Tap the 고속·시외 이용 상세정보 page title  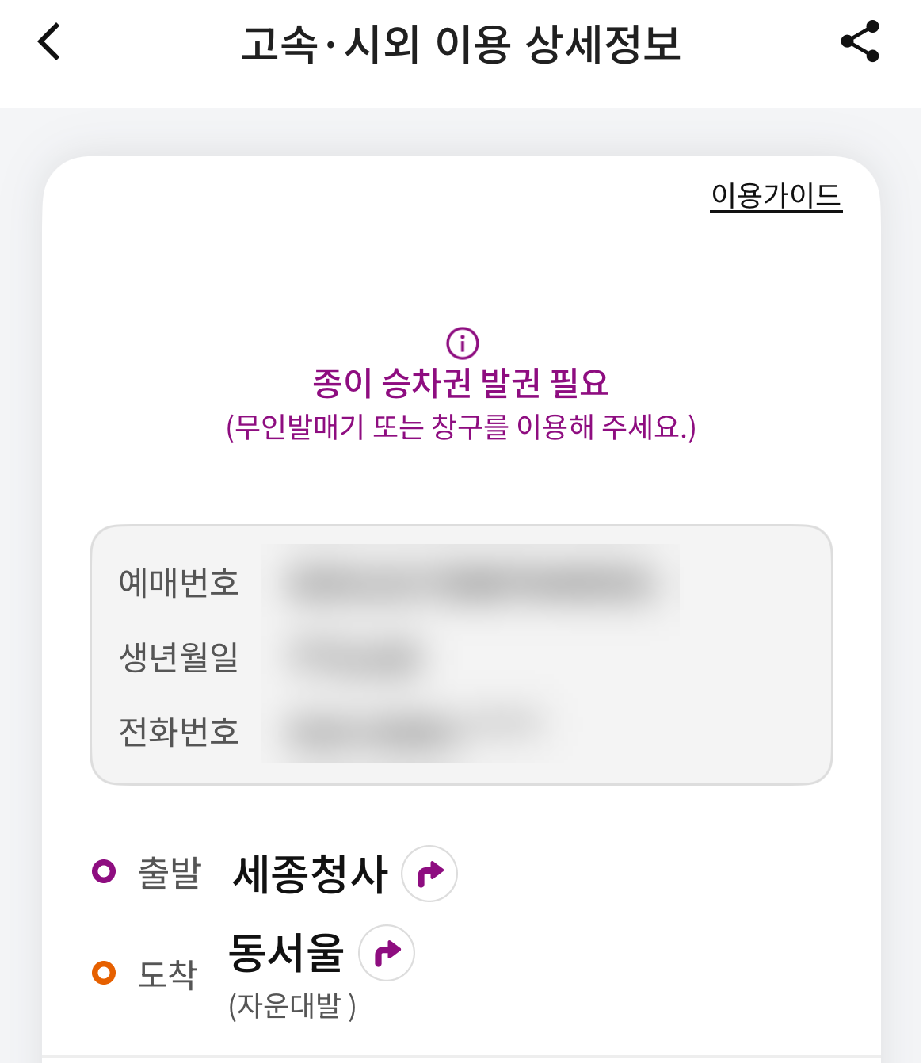461,45
